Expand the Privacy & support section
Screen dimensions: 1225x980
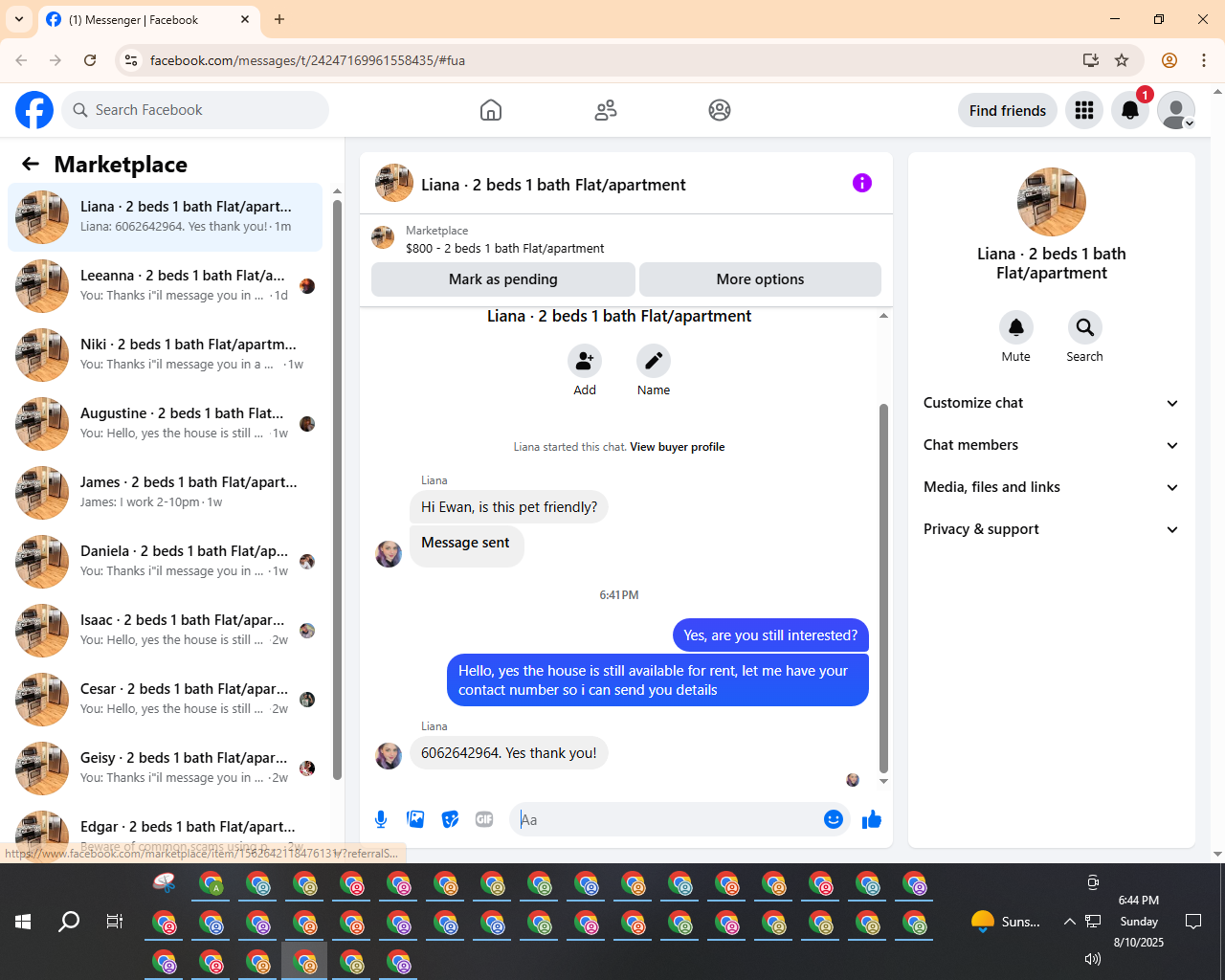[x=1051, y=529]
